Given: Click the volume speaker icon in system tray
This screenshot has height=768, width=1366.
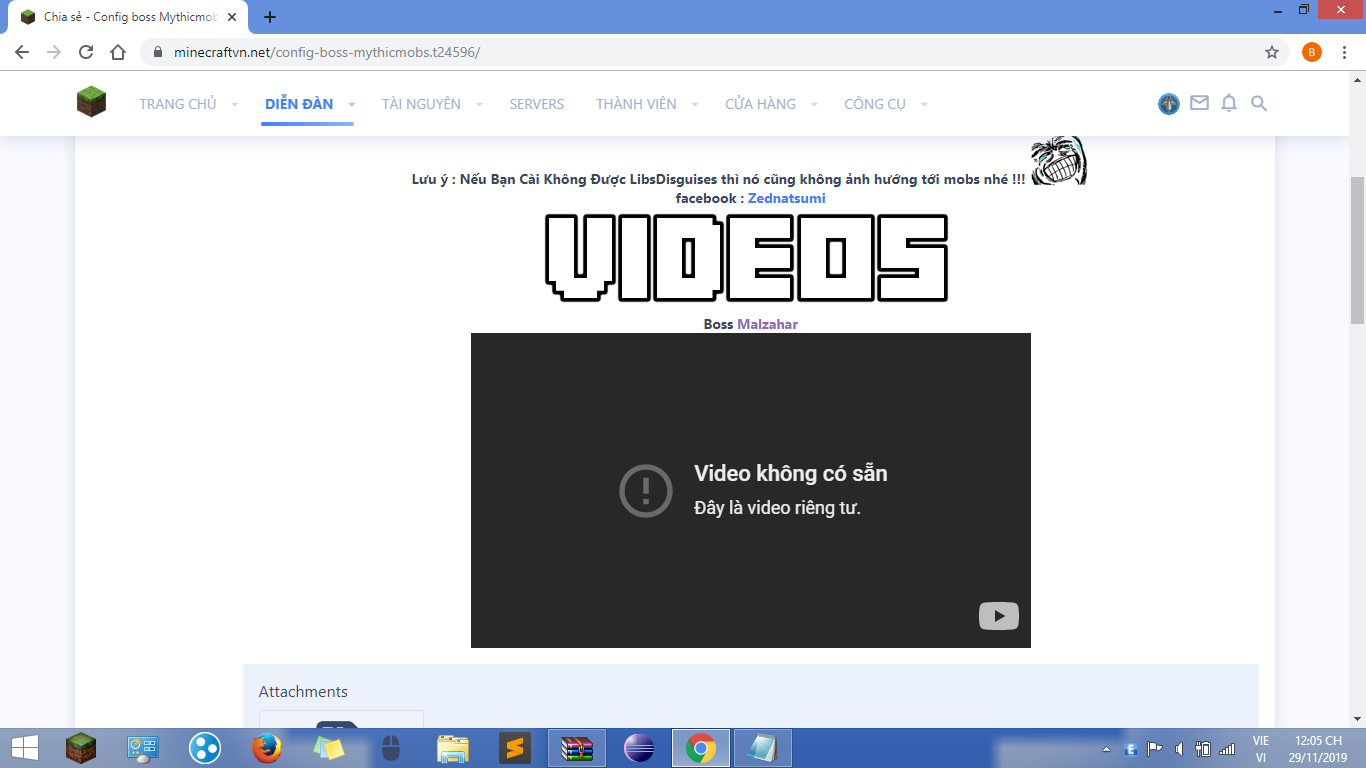Looking at the screenshot, I should [x=1180, y=748].
